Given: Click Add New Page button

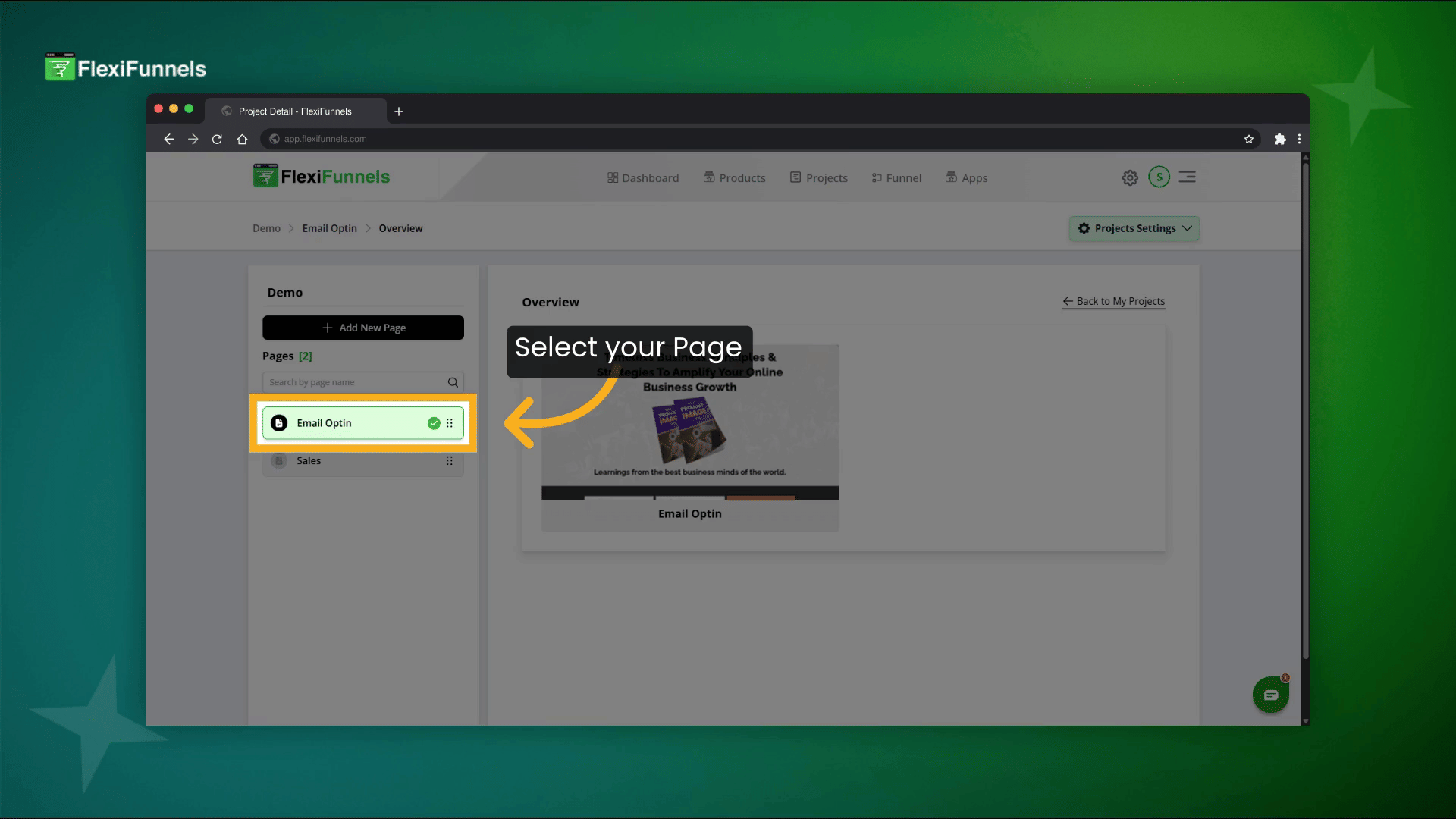Looking at the screenshot, I should (x=363, y=328).
